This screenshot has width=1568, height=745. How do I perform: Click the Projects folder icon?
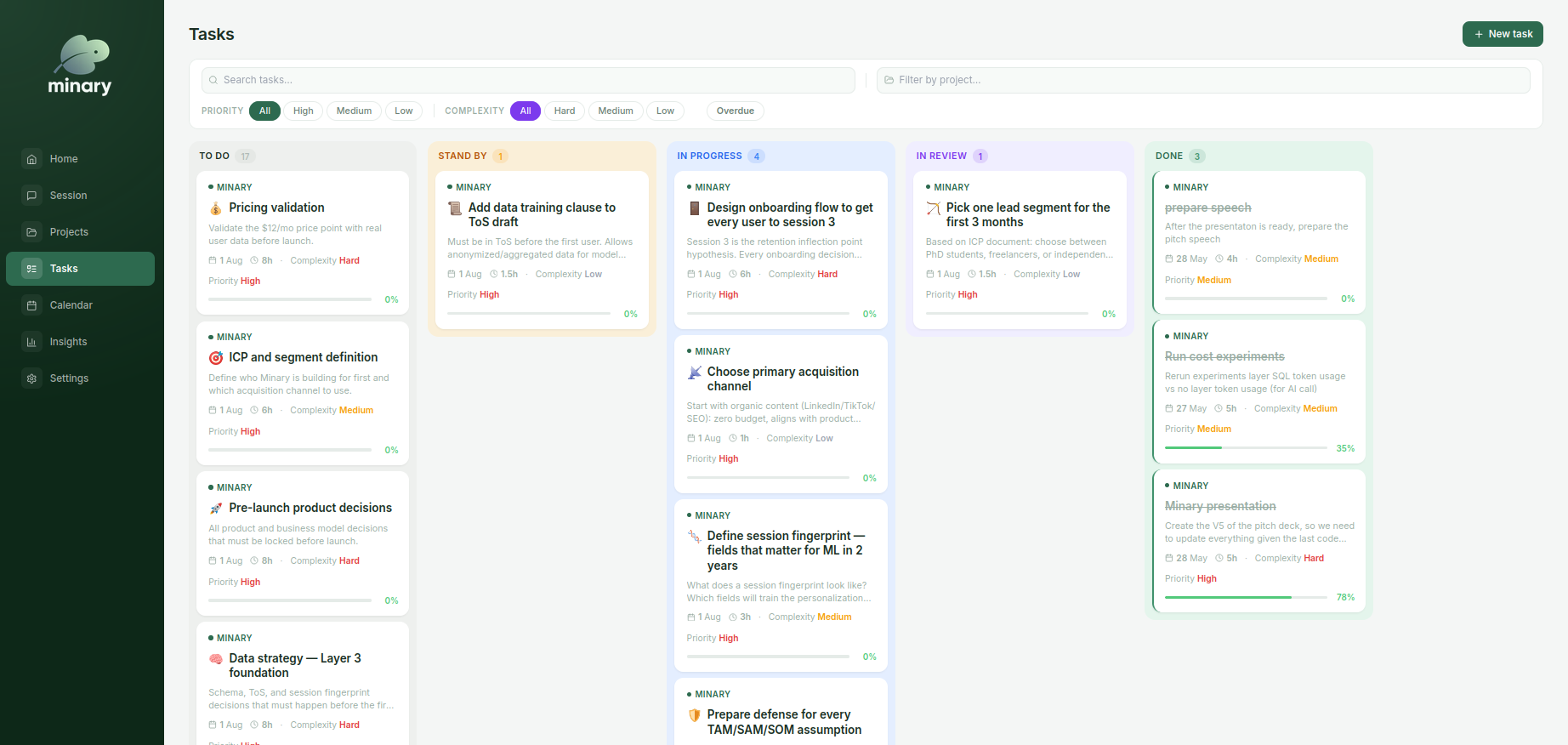click(31, 232)
